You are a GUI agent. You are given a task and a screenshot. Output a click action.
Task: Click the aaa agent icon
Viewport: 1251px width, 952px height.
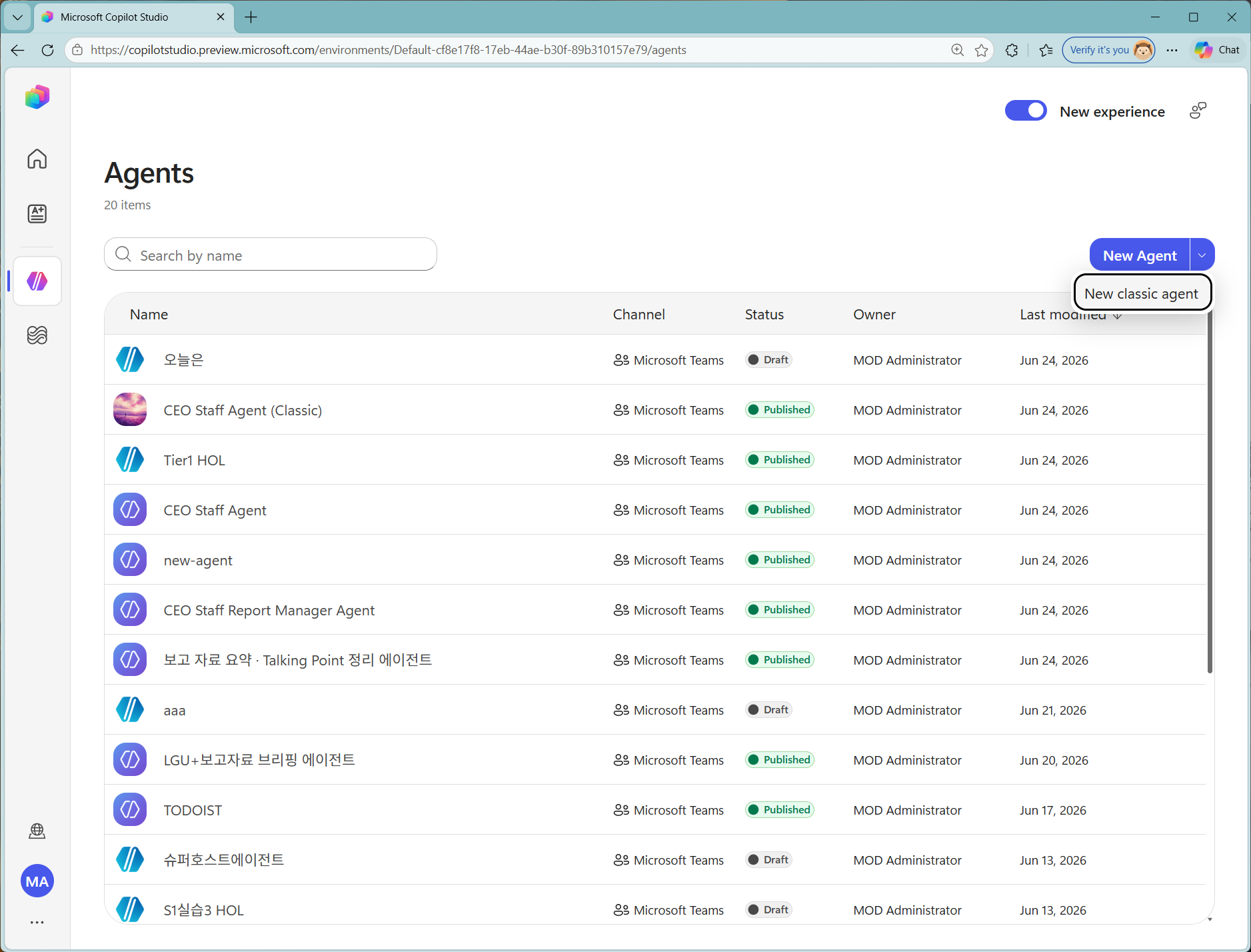130,709
